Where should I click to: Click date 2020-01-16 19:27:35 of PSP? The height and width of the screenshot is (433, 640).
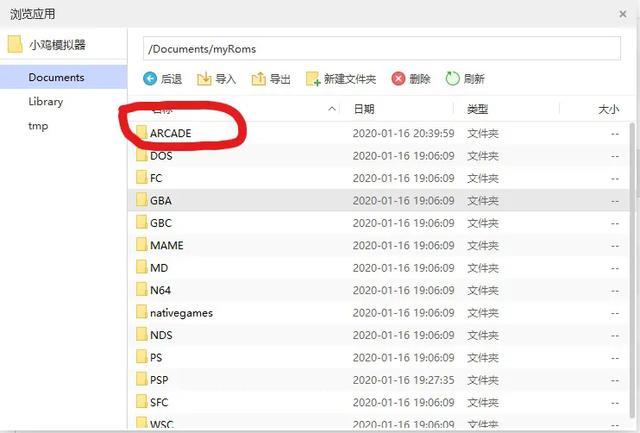pyautogui.click(x=403, y=380)
